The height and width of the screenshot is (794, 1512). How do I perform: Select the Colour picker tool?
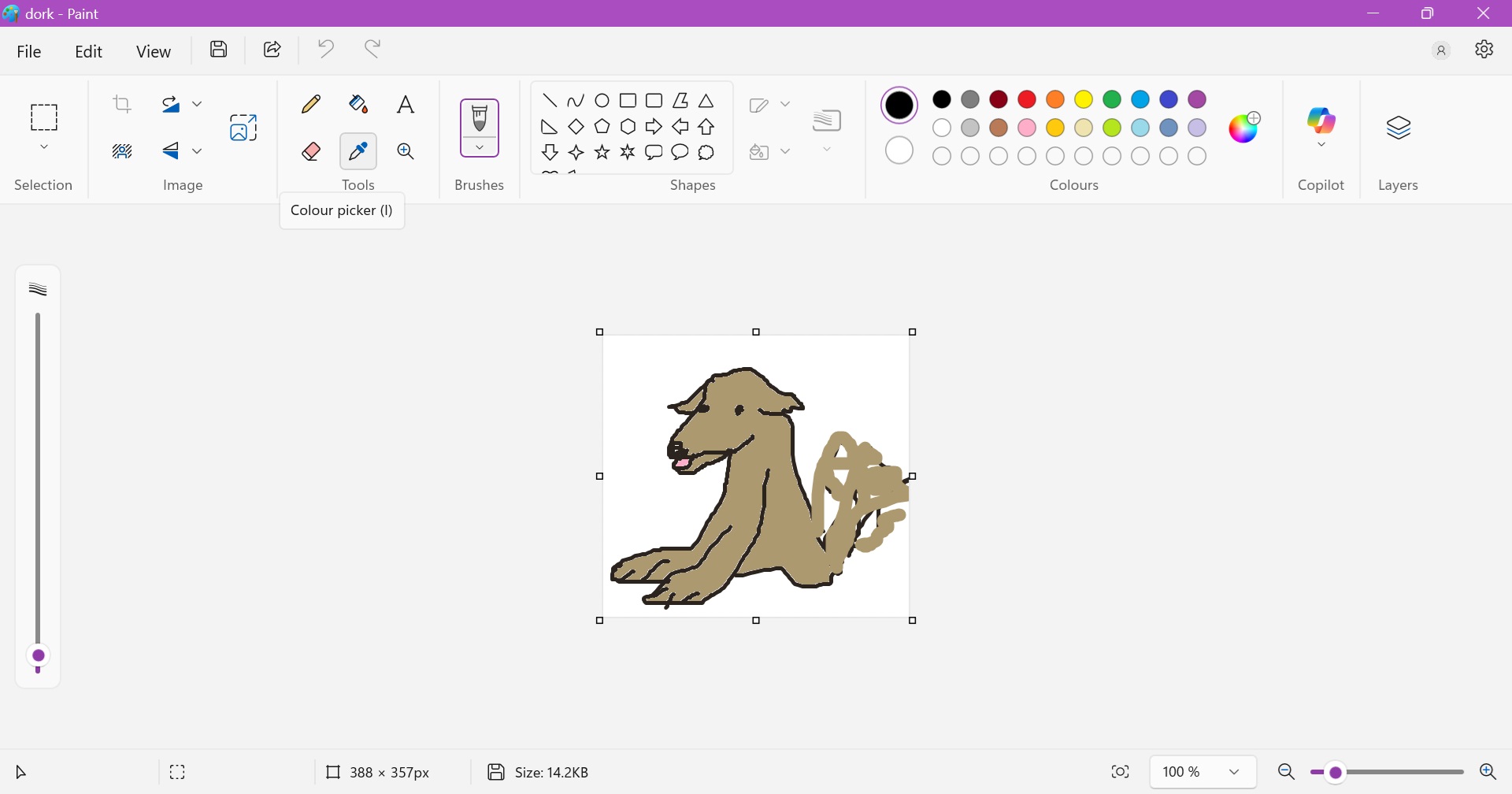[359, 151]
